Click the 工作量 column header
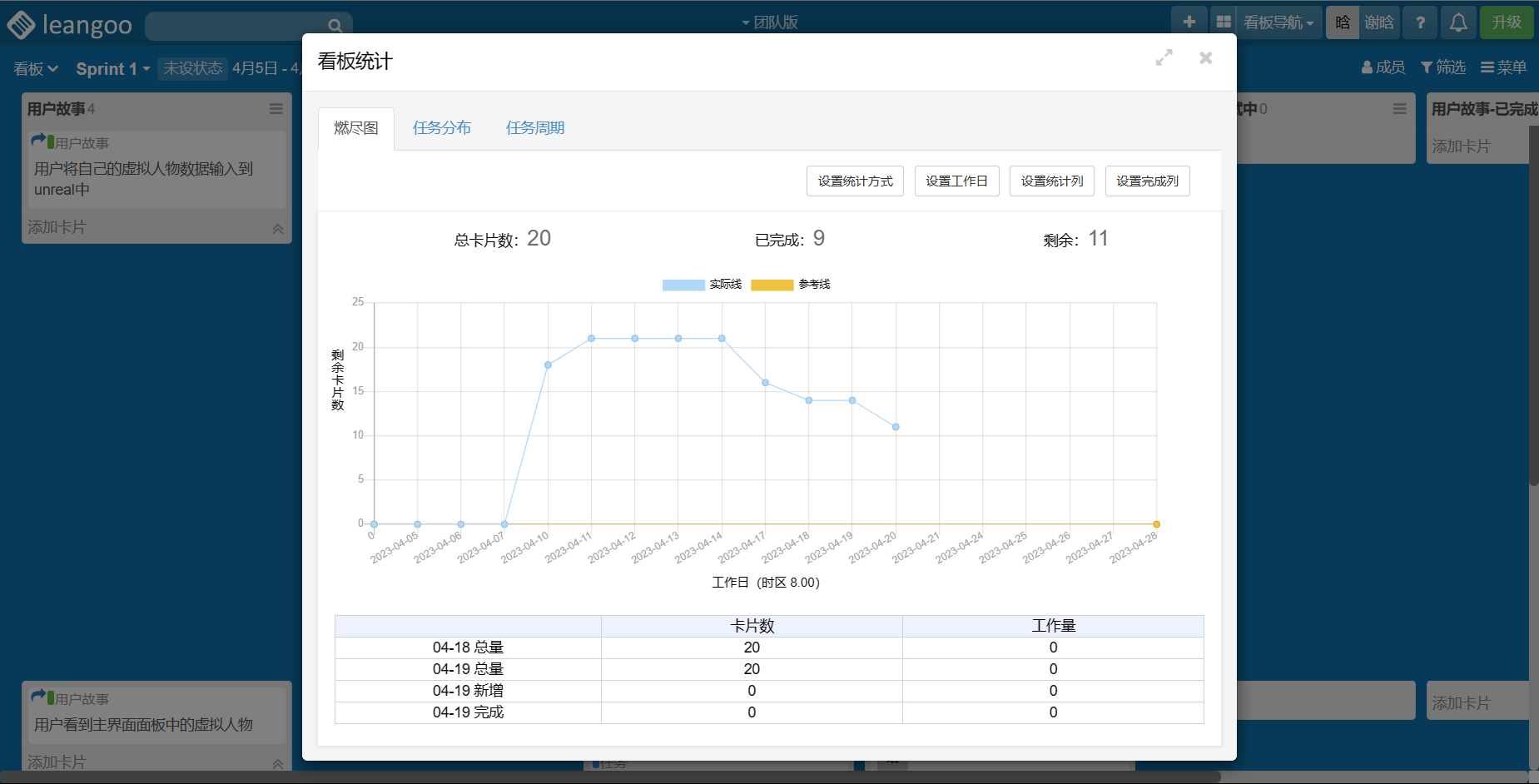Image resolution: width=1539 pixels, height=784 pixels. point(1053,626)
